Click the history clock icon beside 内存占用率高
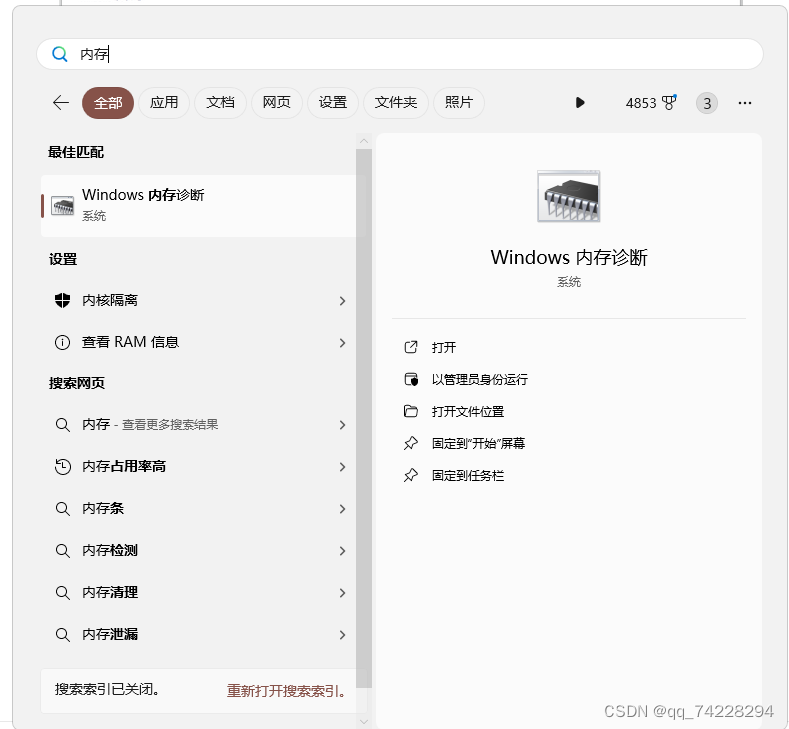The height and width of the screenshot is (729, 789). (x=62, y=466)
